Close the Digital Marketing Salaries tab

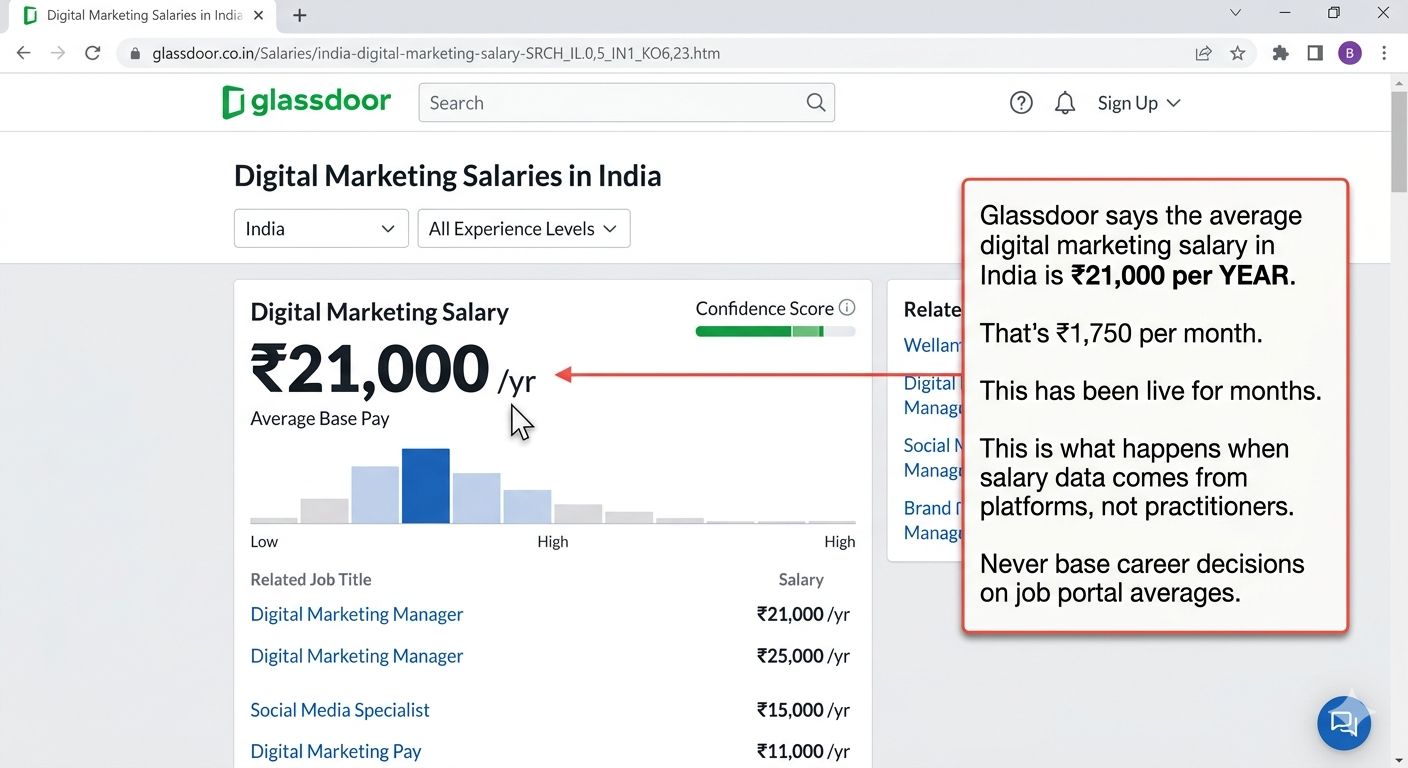260,15
